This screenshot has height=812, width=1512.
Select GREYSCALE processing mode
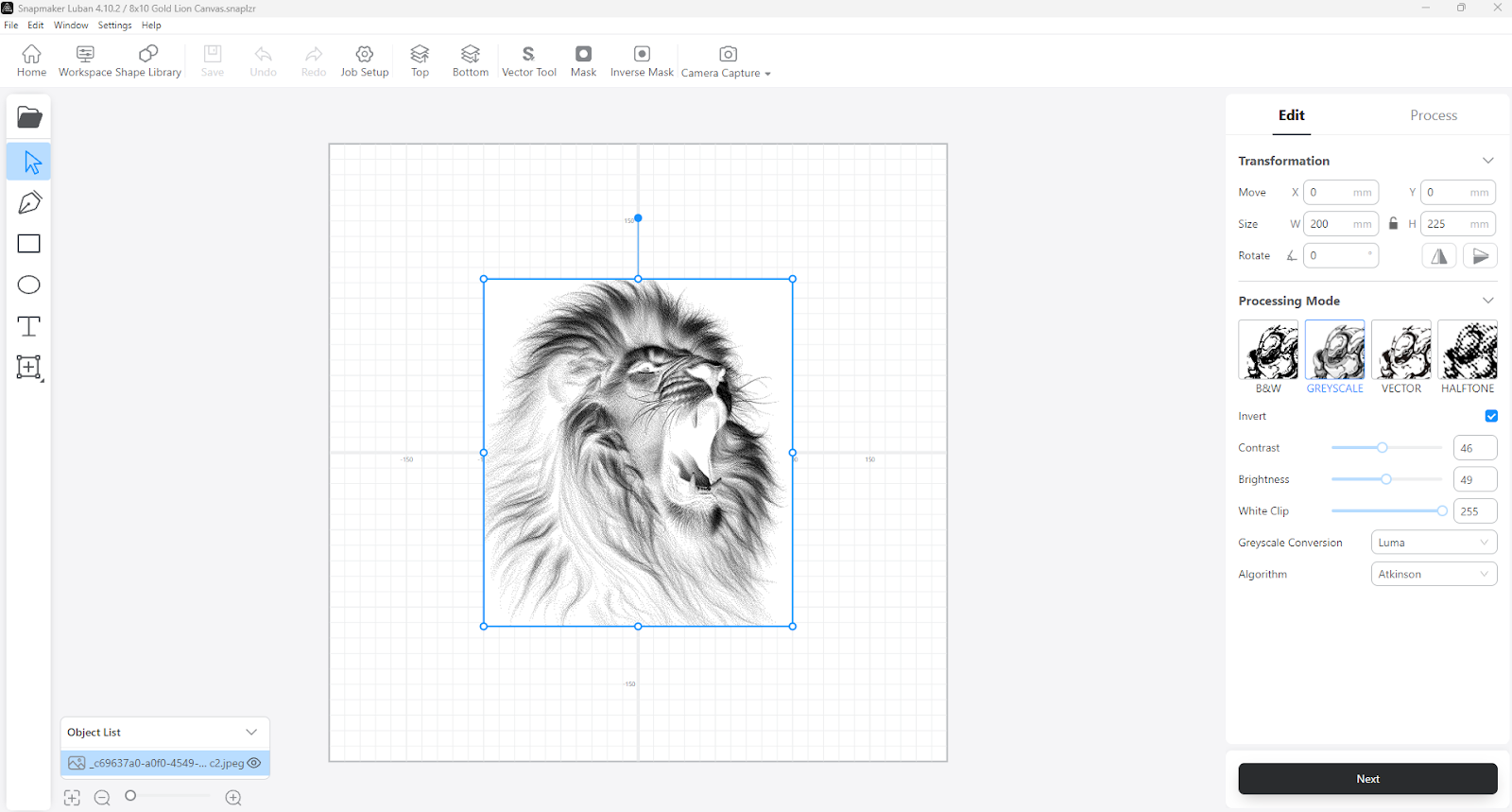click(x=1334, y=357)
